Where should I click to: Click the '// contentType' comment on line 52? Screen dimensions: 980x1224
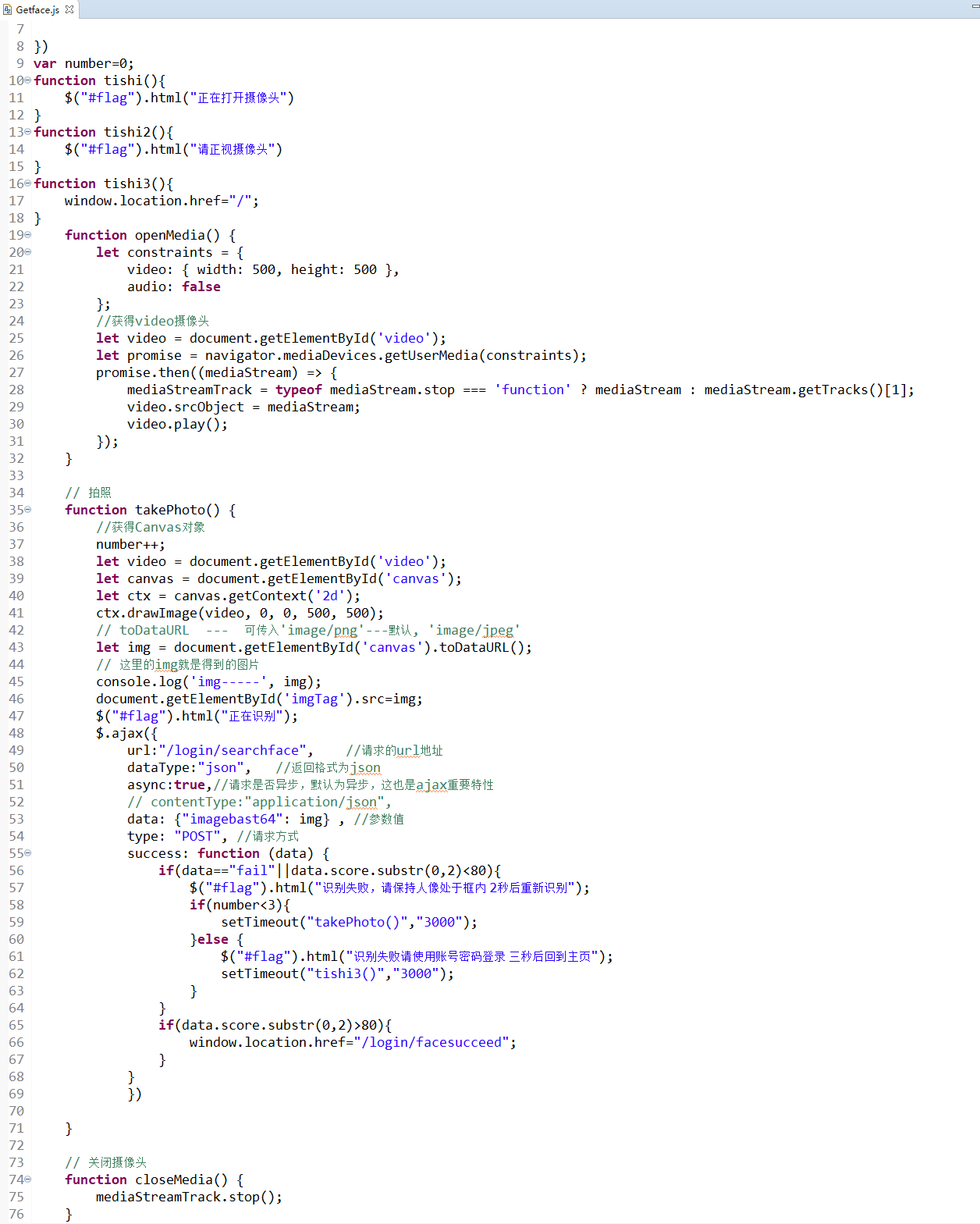coord(259,802)
